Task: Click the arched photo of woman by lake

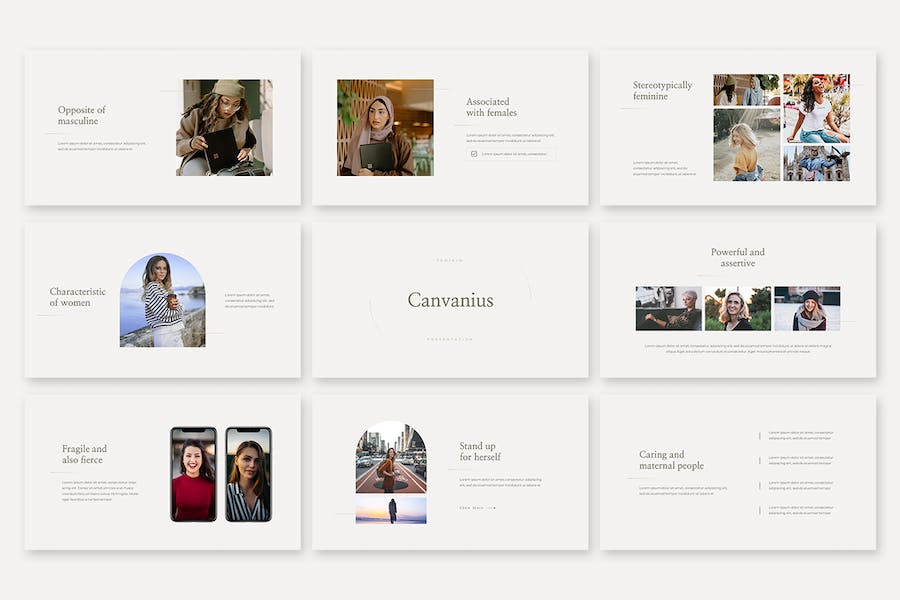Action: point(162,300)
